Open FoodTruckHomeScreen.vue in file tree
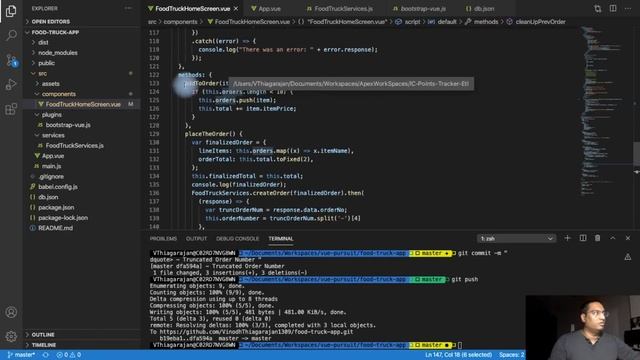 pos(83,104)
